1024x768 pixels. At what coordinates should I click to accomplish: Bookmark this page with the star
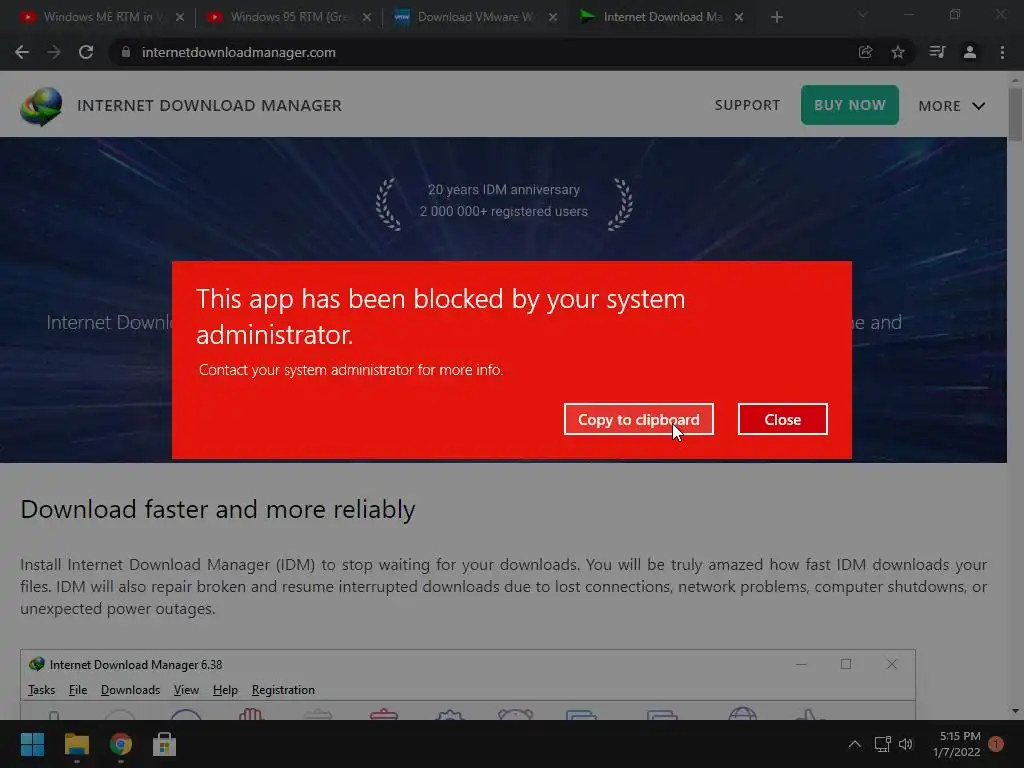[x=898, y=52]
